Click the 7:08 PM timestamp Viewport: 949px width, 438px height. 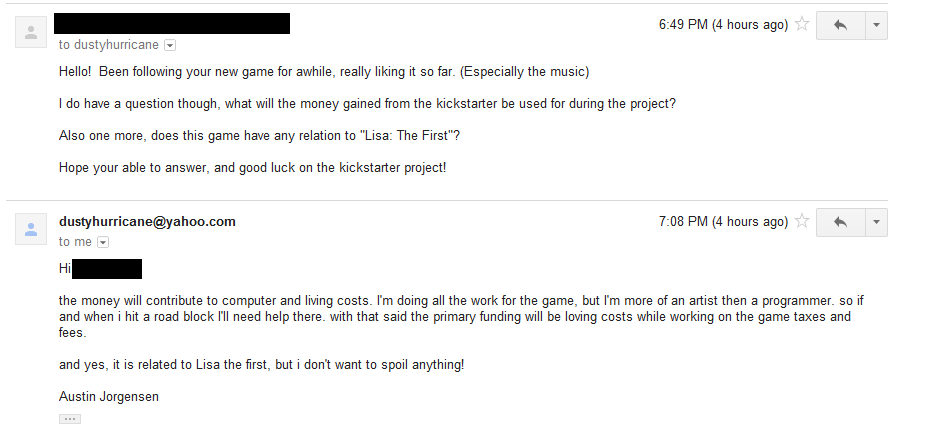point(723,221)
